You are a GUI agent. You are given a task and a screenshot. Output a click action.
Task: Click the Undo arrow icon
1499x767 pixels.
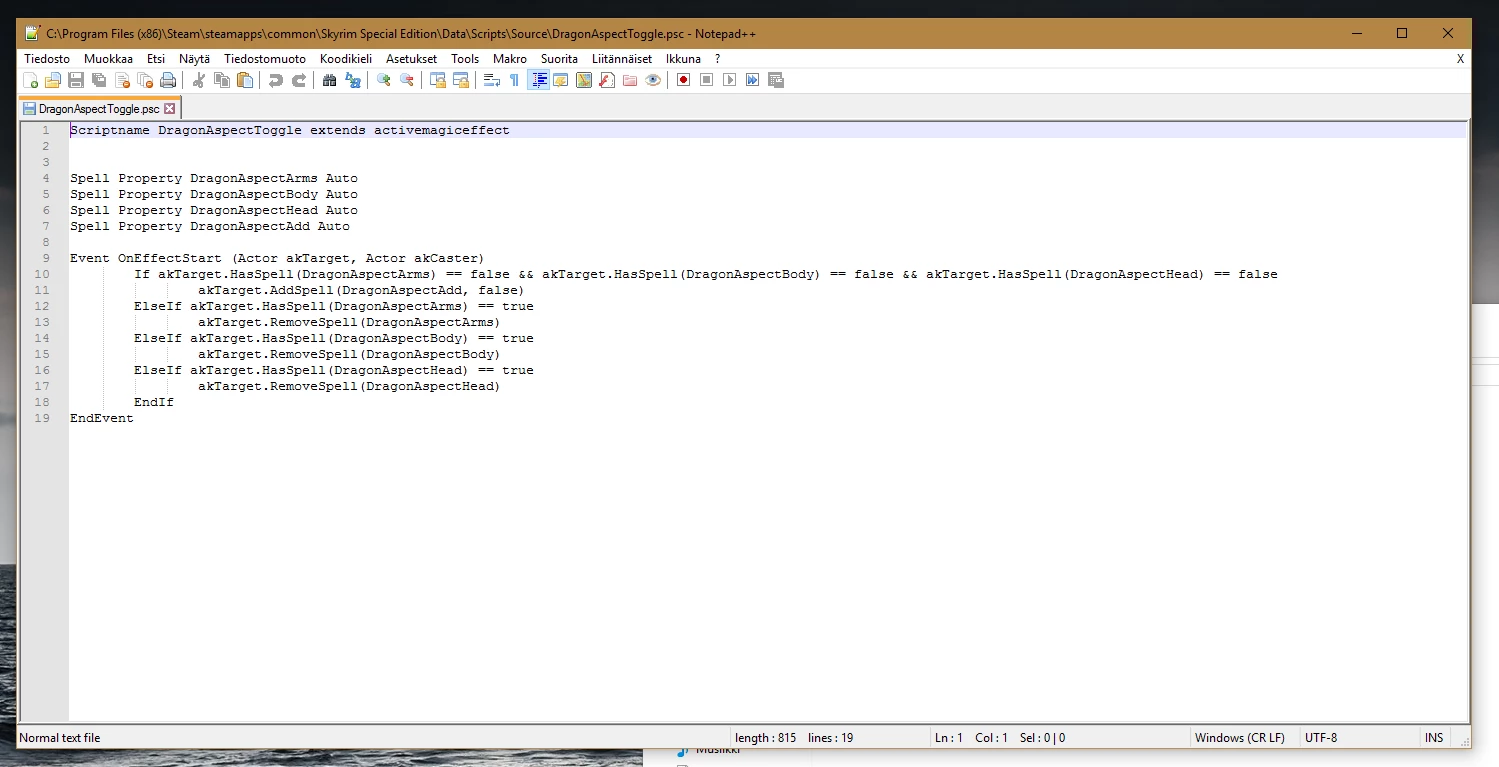point(276,80)
